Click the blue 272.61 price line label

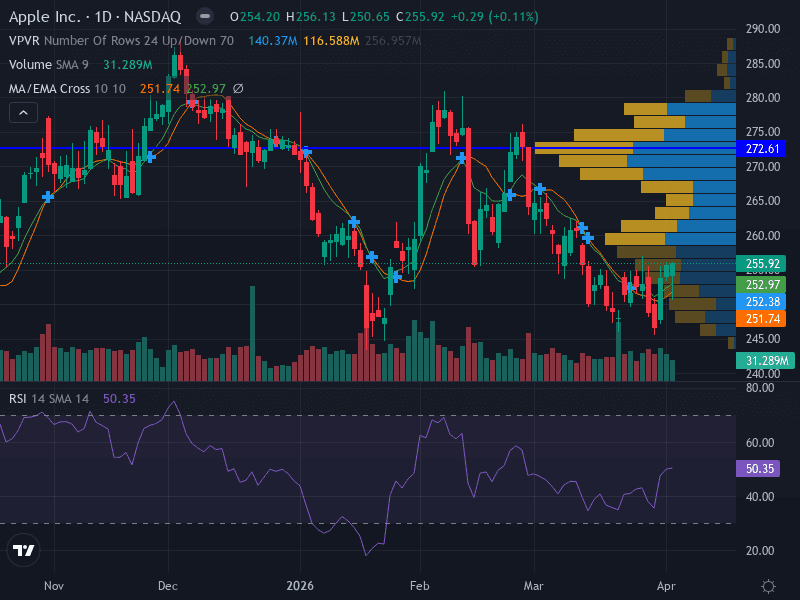point(761,148)
